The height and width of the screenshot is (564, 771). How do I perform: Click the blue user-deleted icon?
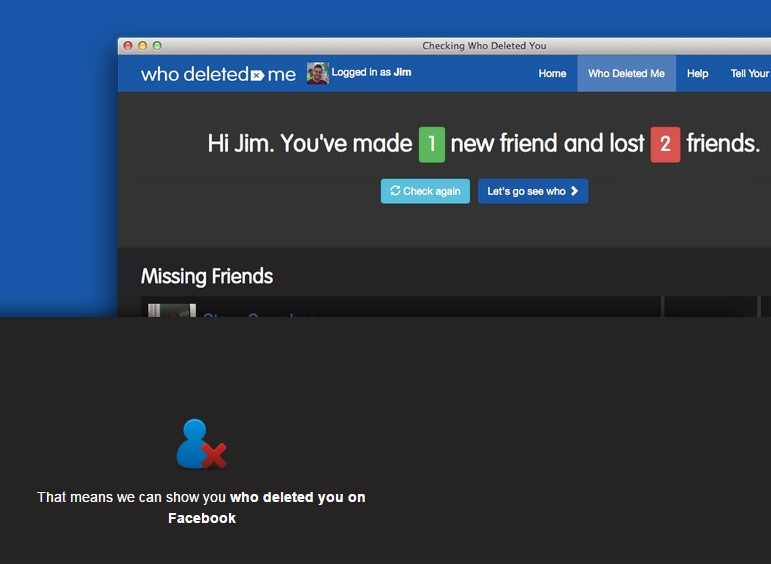(201, 444)
